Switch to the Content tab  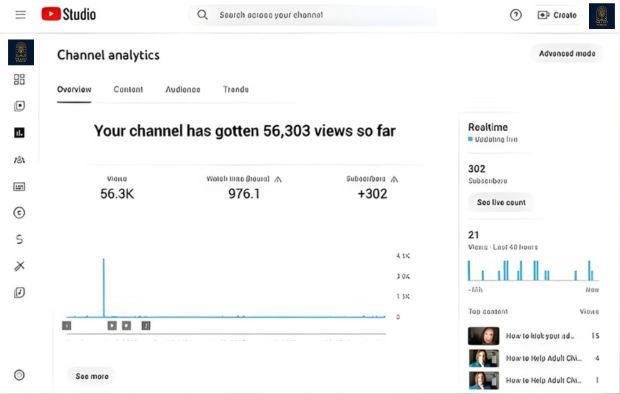128,89
